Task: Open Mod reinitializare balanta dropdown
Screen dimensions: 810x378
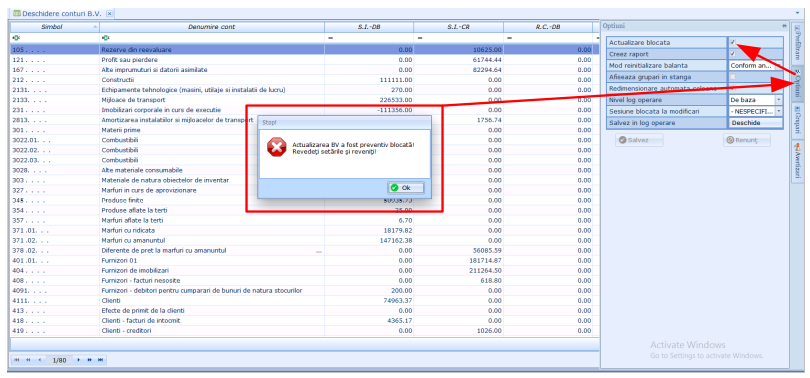Action: coord(779,66)
